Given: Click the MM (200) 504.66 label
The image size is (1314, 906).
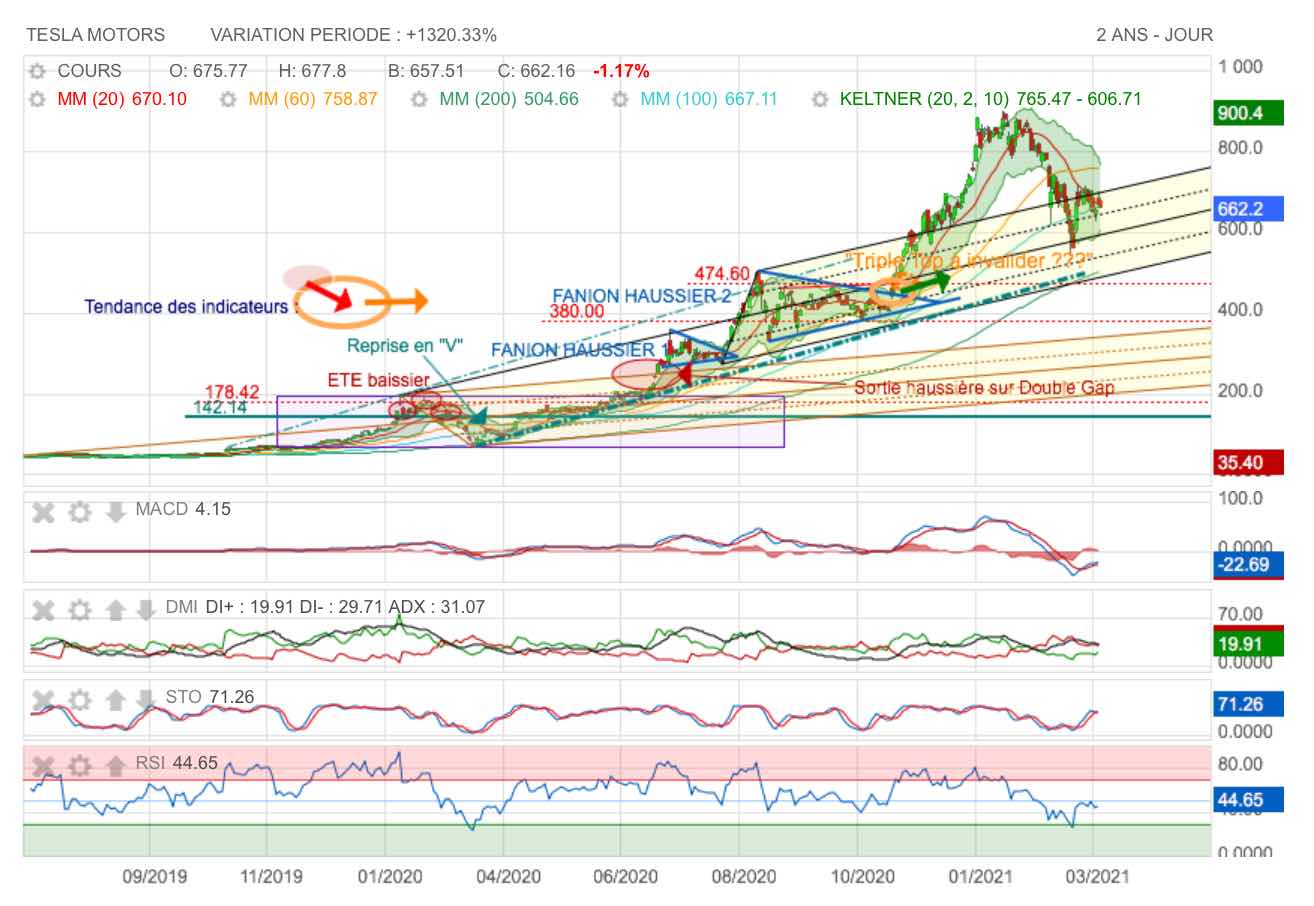Looking at the screenshot, I should [x=509, y=100].
